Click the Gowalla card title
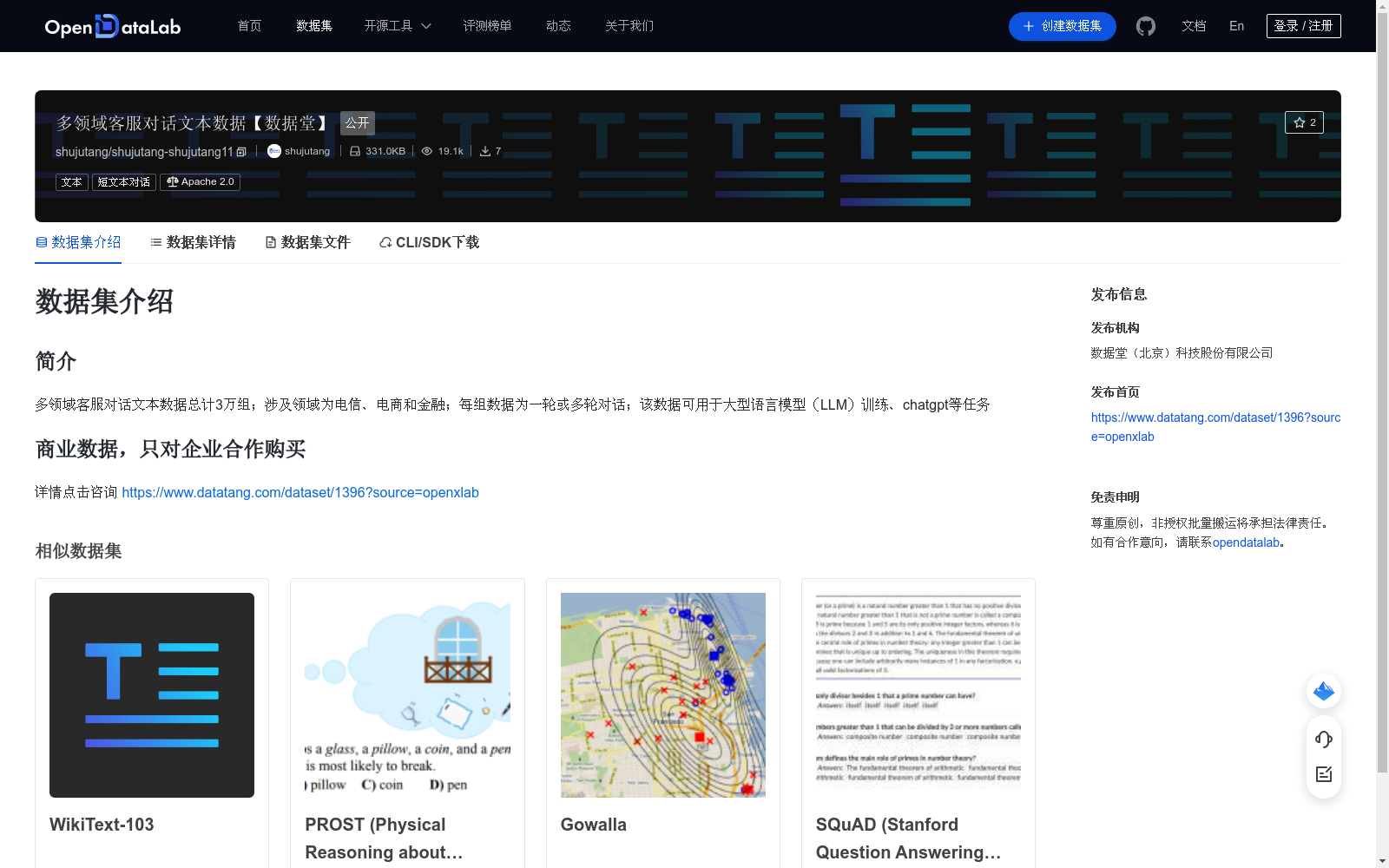1389x868 pixels. pos(594,825)
